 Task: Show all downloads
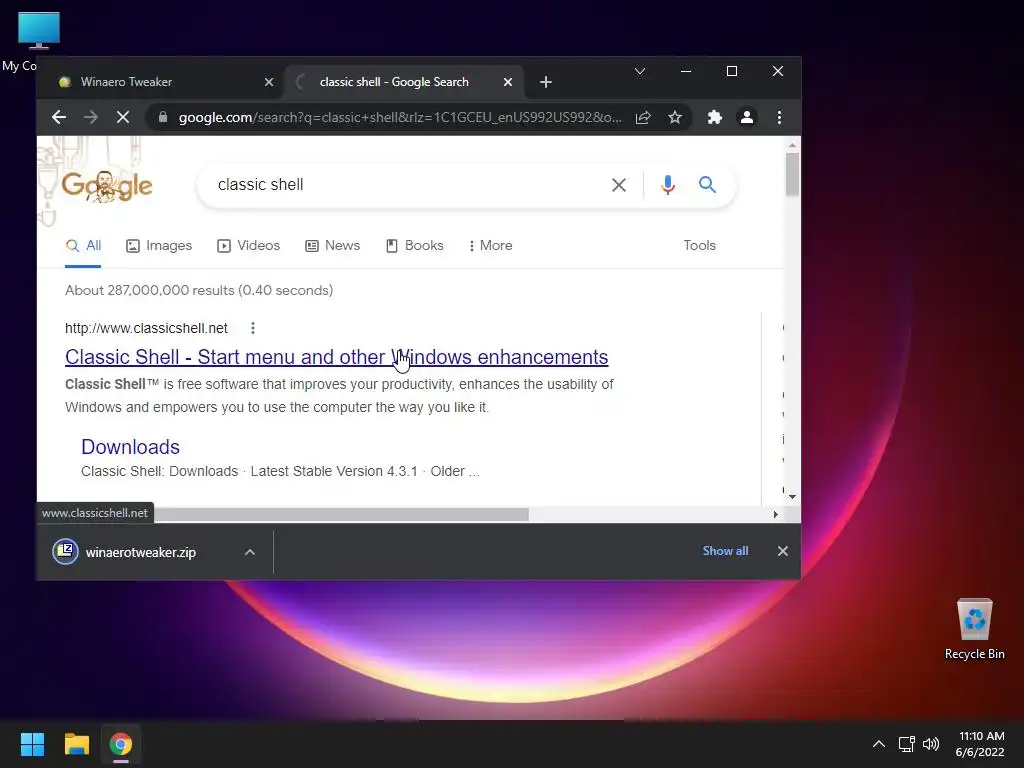click(x=725, y=551)
